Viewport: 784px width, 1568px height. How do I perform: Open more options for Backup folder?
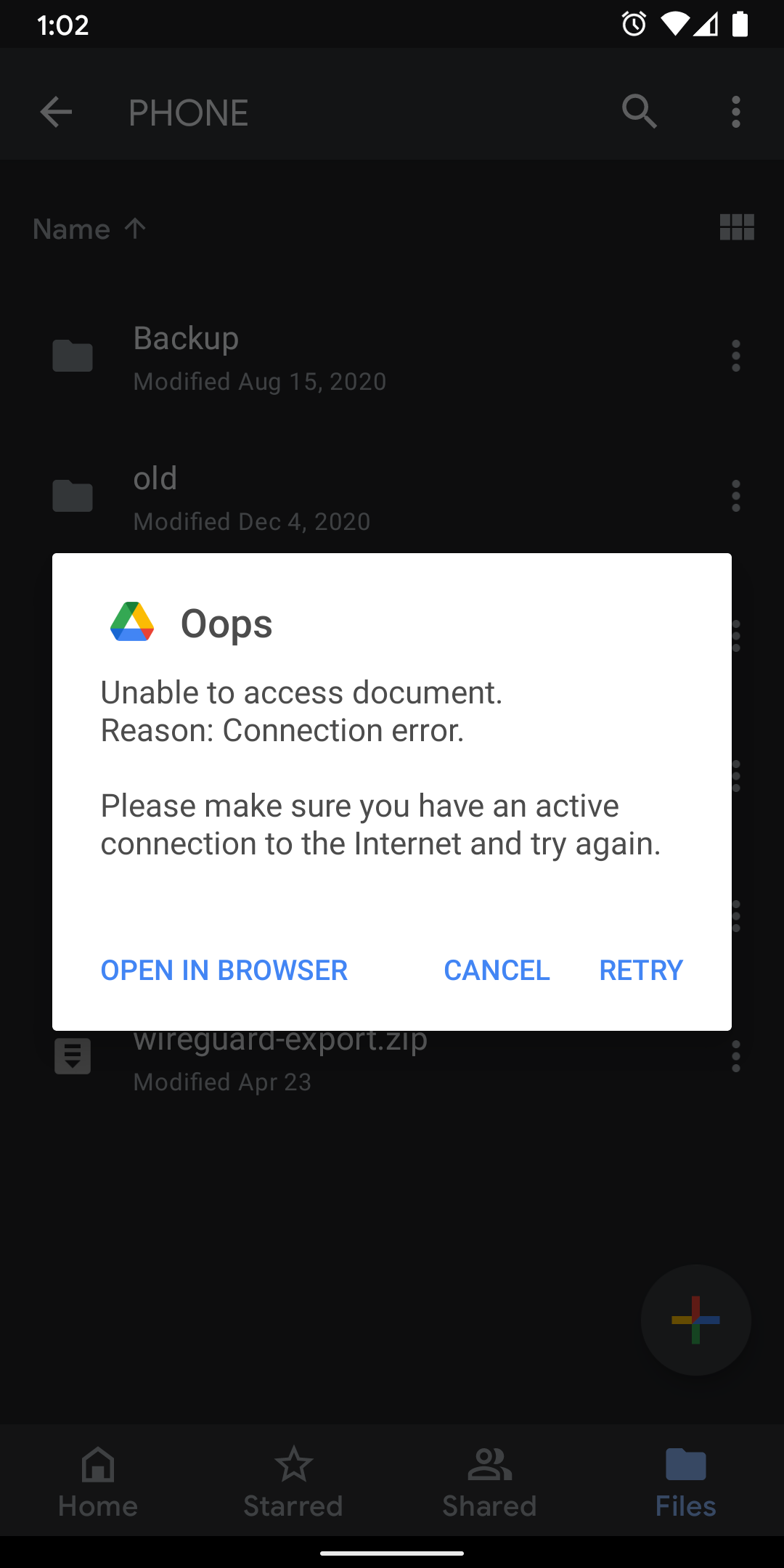(736, 356)
